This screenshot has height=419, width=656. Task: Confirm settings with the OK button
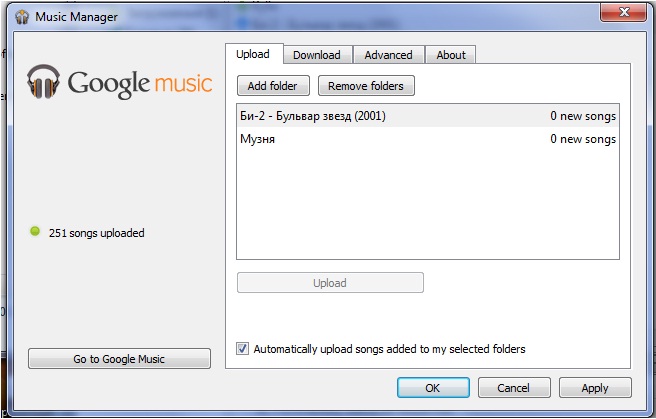pos(433,388)
